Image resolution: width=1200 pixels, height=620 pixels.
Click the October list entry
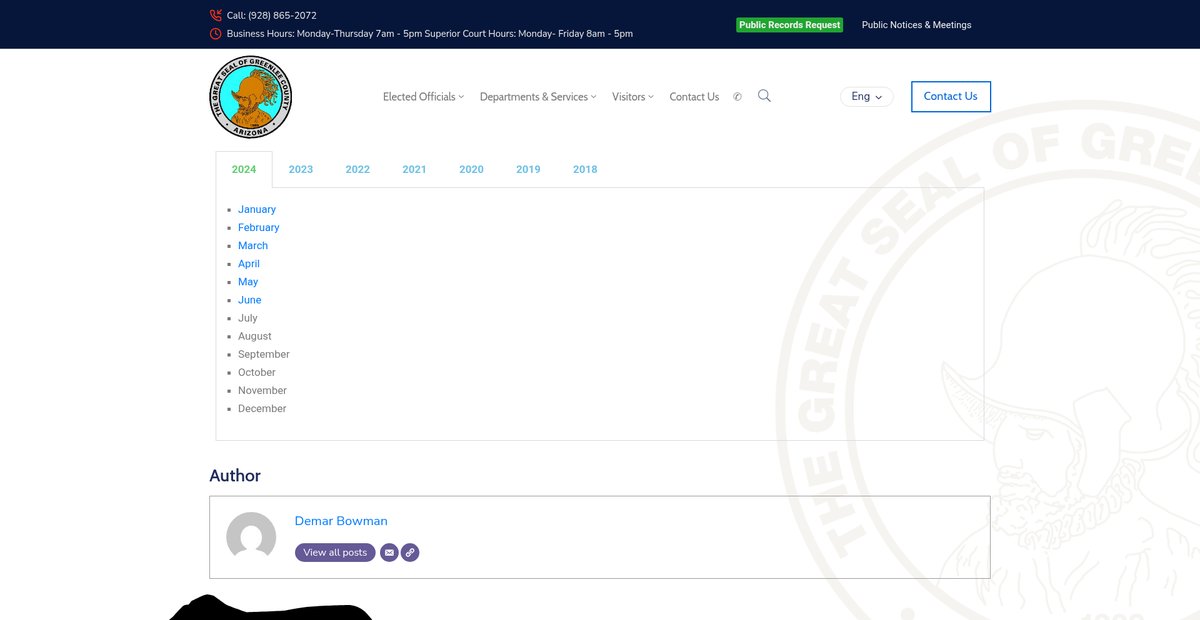257,372
